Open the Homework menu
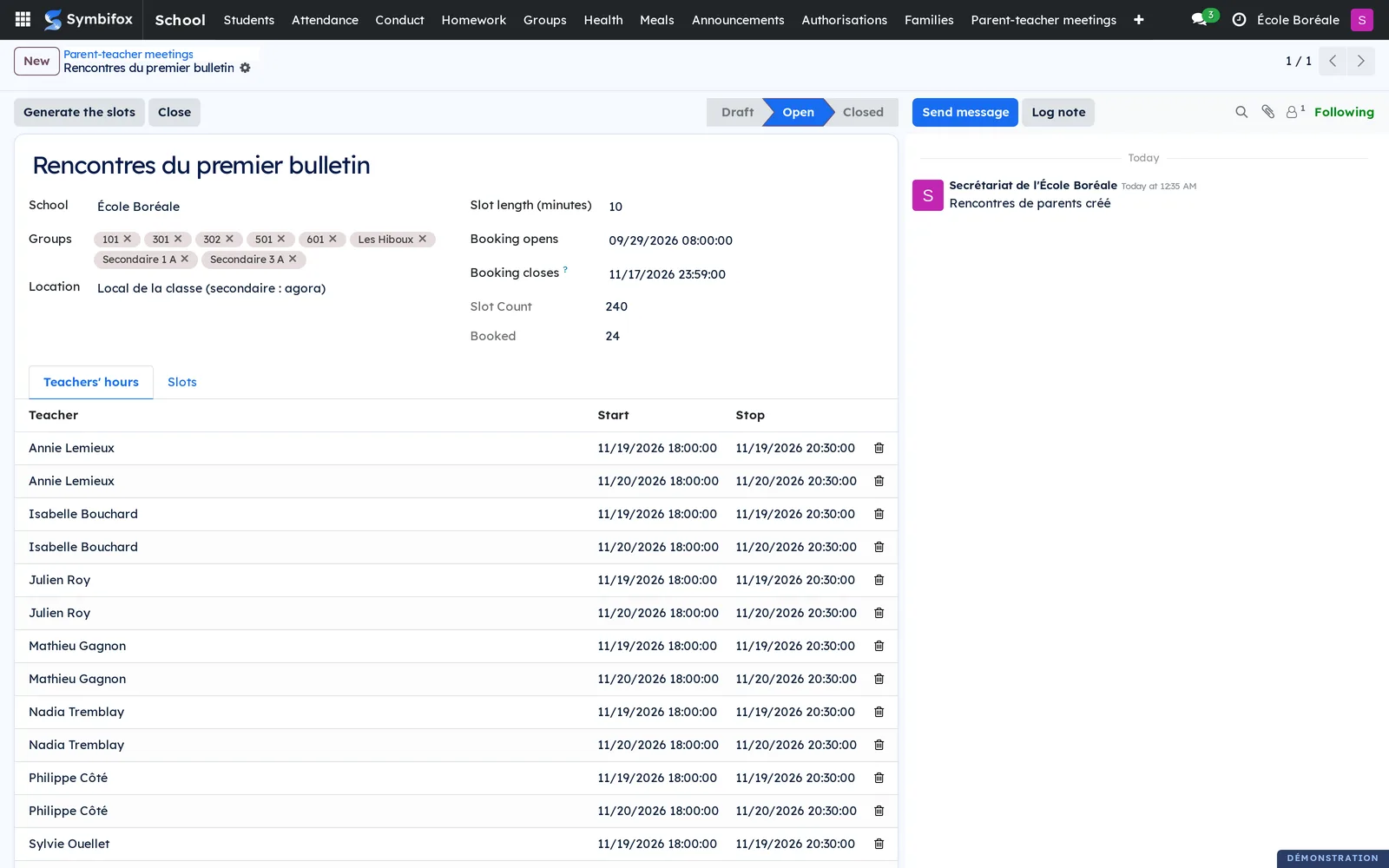 point(474,19)
